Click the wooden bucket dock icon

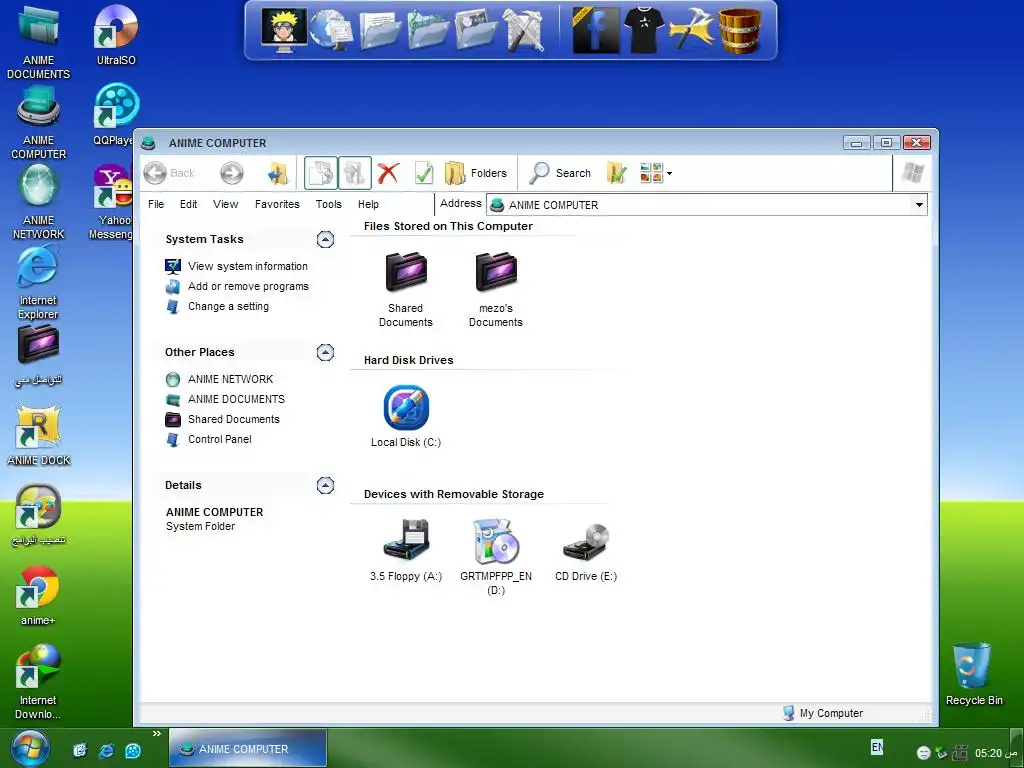tap(740, 30)
